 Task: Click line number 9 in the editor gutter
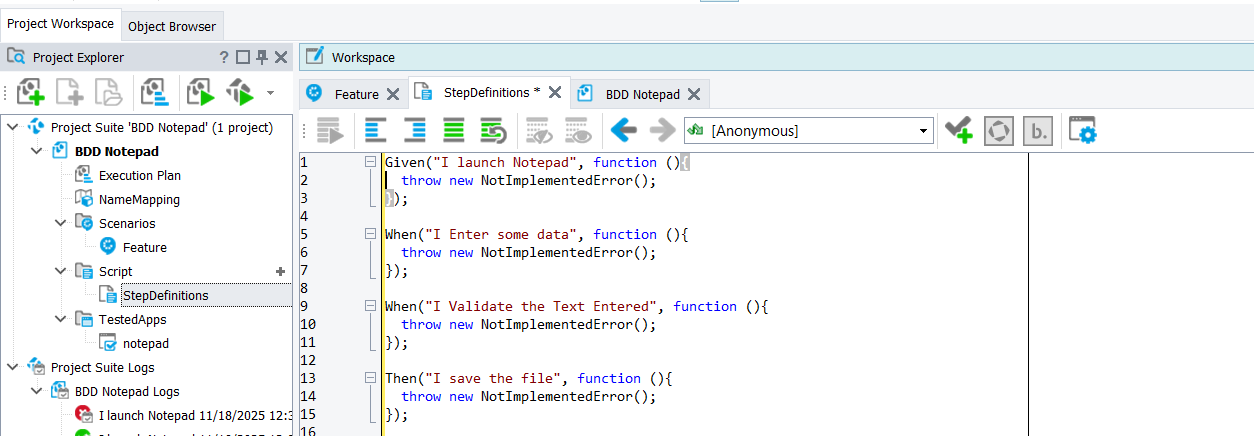[x=304, y=306]
